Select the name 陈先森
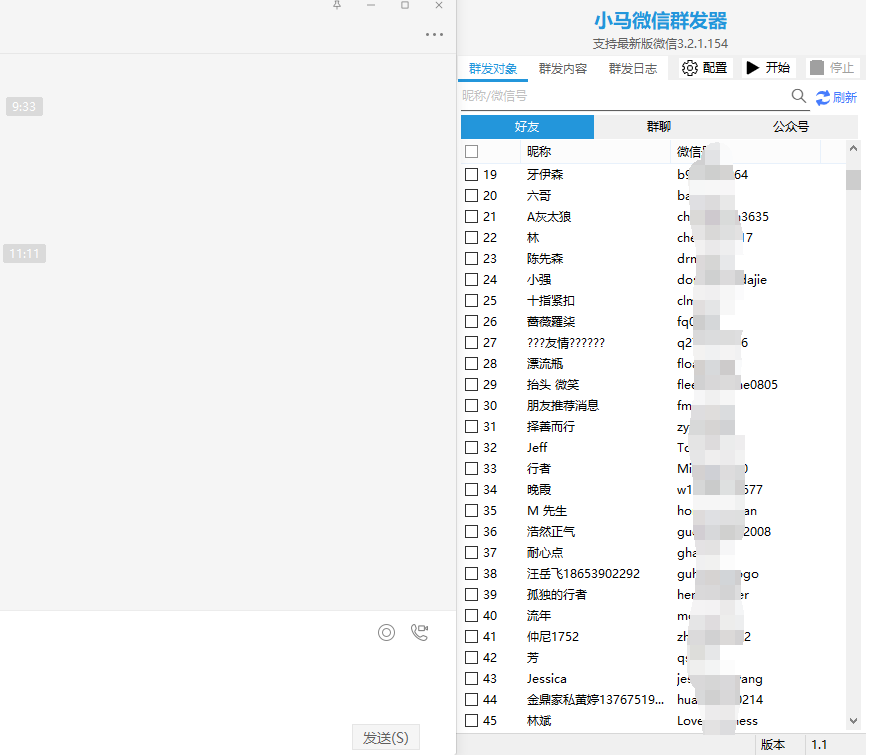This screenshot has height=755, width=880. [545, 259]
